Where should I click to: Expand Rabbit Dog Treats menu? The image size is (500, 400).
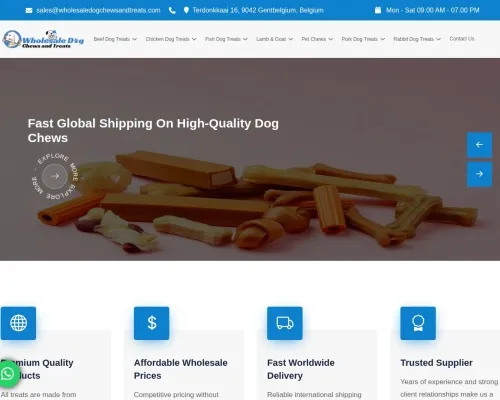[x=417, y=39]
